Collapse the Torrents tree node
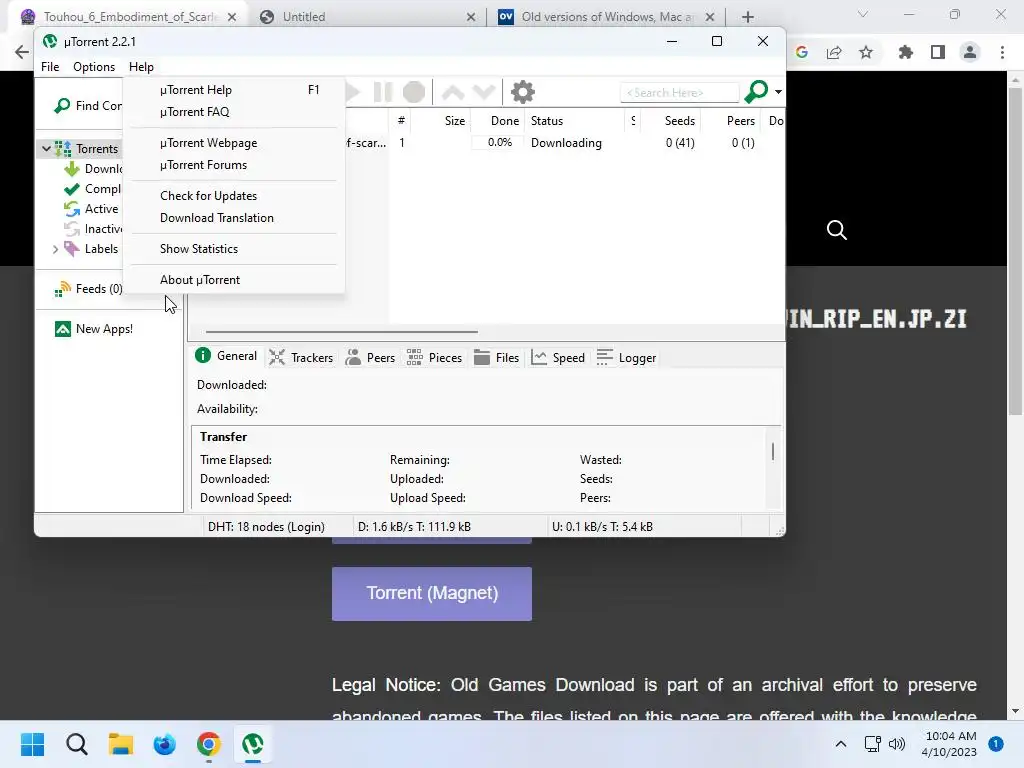 pos(46,148)
